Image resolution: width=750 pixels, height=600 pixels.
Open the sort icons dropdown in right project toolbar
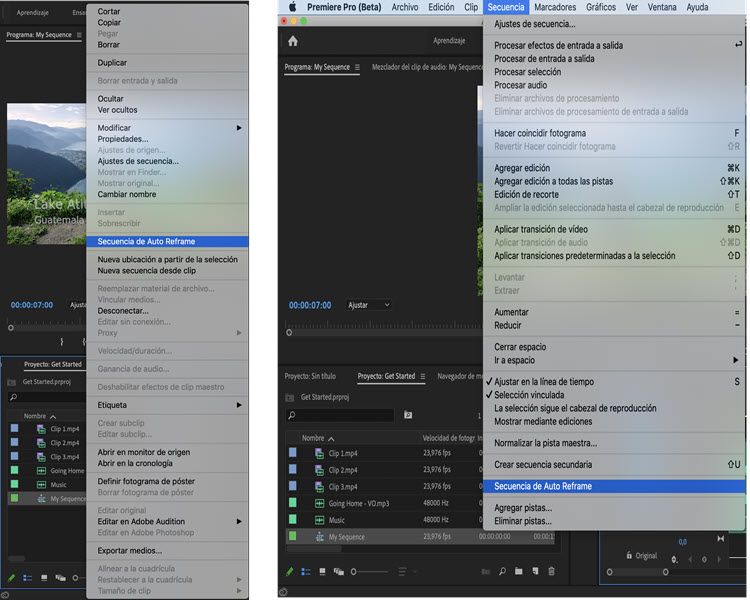point(407,571)
